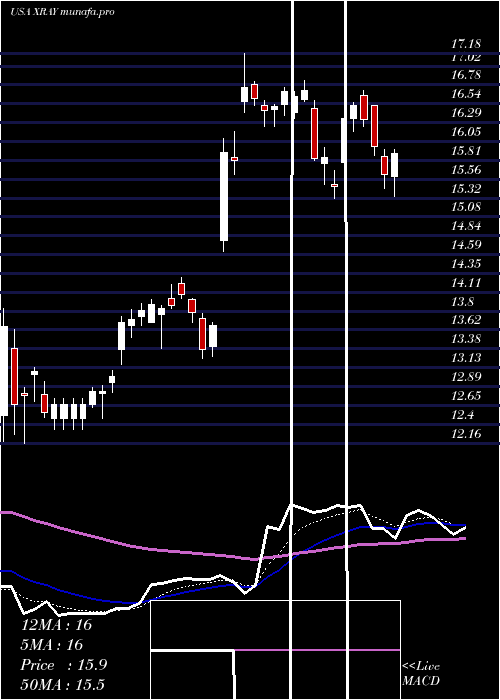Select the 15.08 price axis label
The width and height of the screenshot is (500, 700).
(x=466, y=207)
